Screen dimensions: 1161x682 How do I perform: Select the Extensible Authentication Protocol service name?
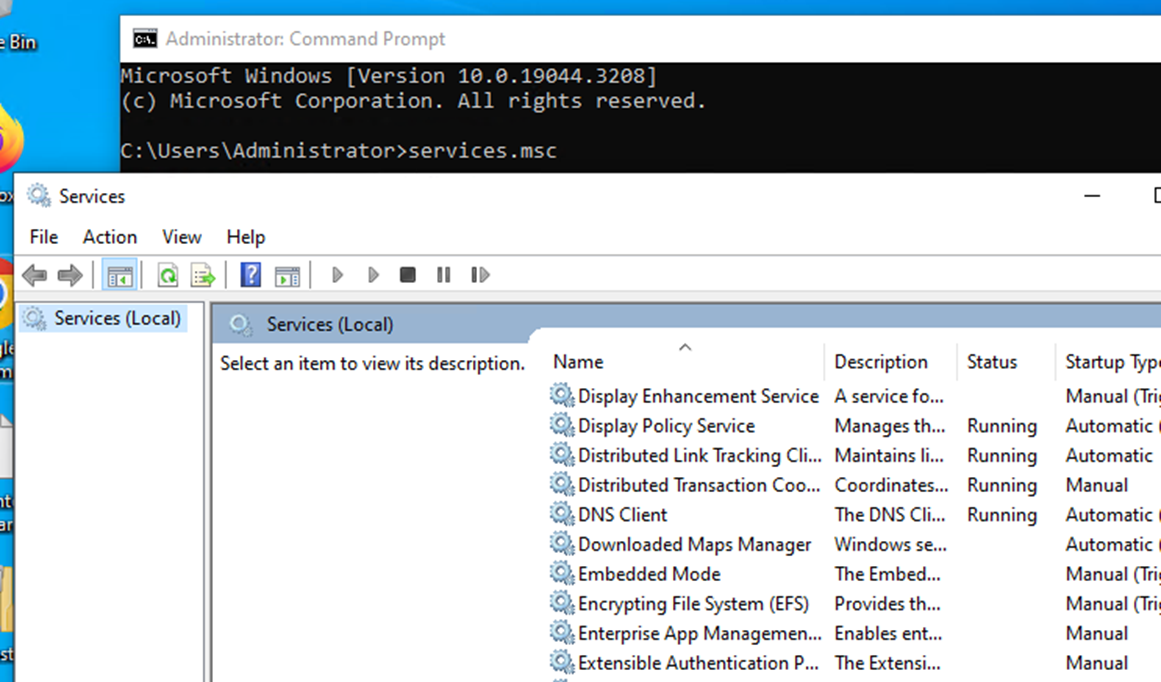[x=698, y=663]
